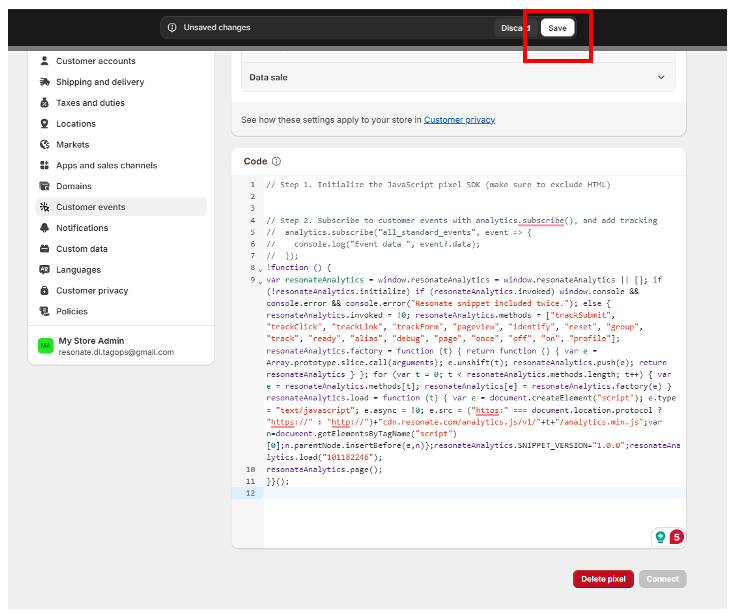Click line number 4 in gutter
This screenshot has height=615, width=735.
(x=253, y=220)
